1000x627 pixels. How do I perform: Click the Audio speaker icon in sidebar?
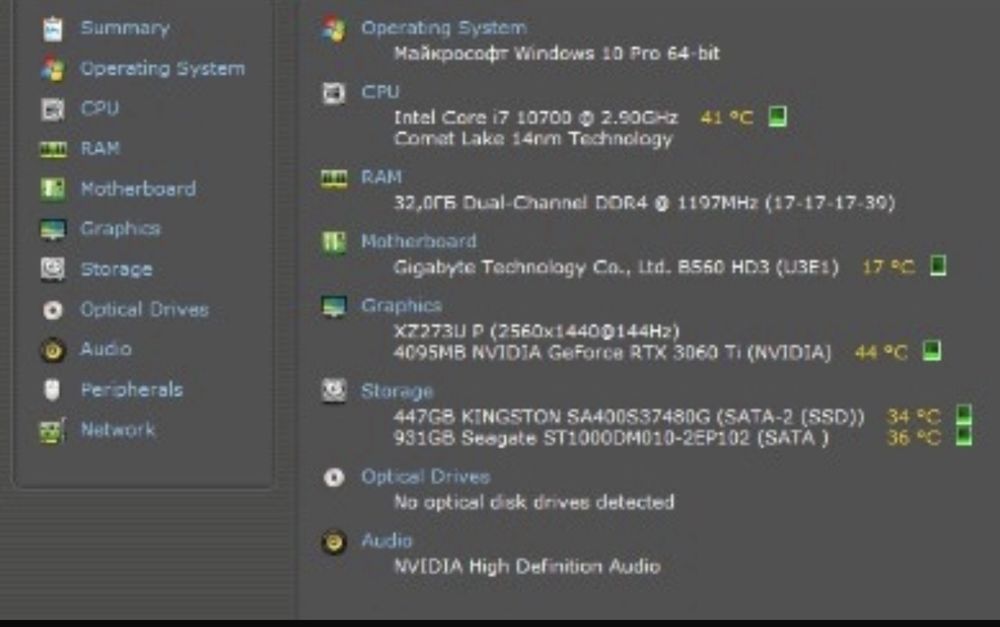[x=53, y=350]
